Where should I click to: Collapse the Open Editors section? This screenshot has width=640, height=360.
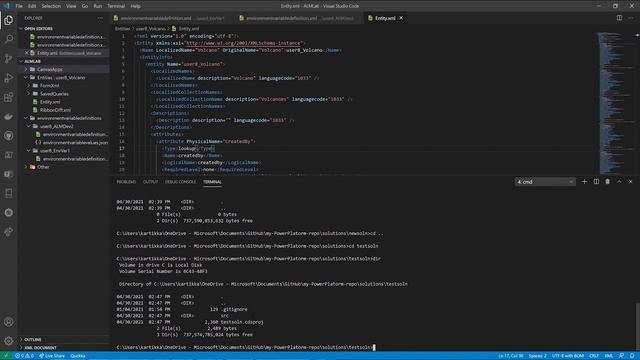pos(21,29)
